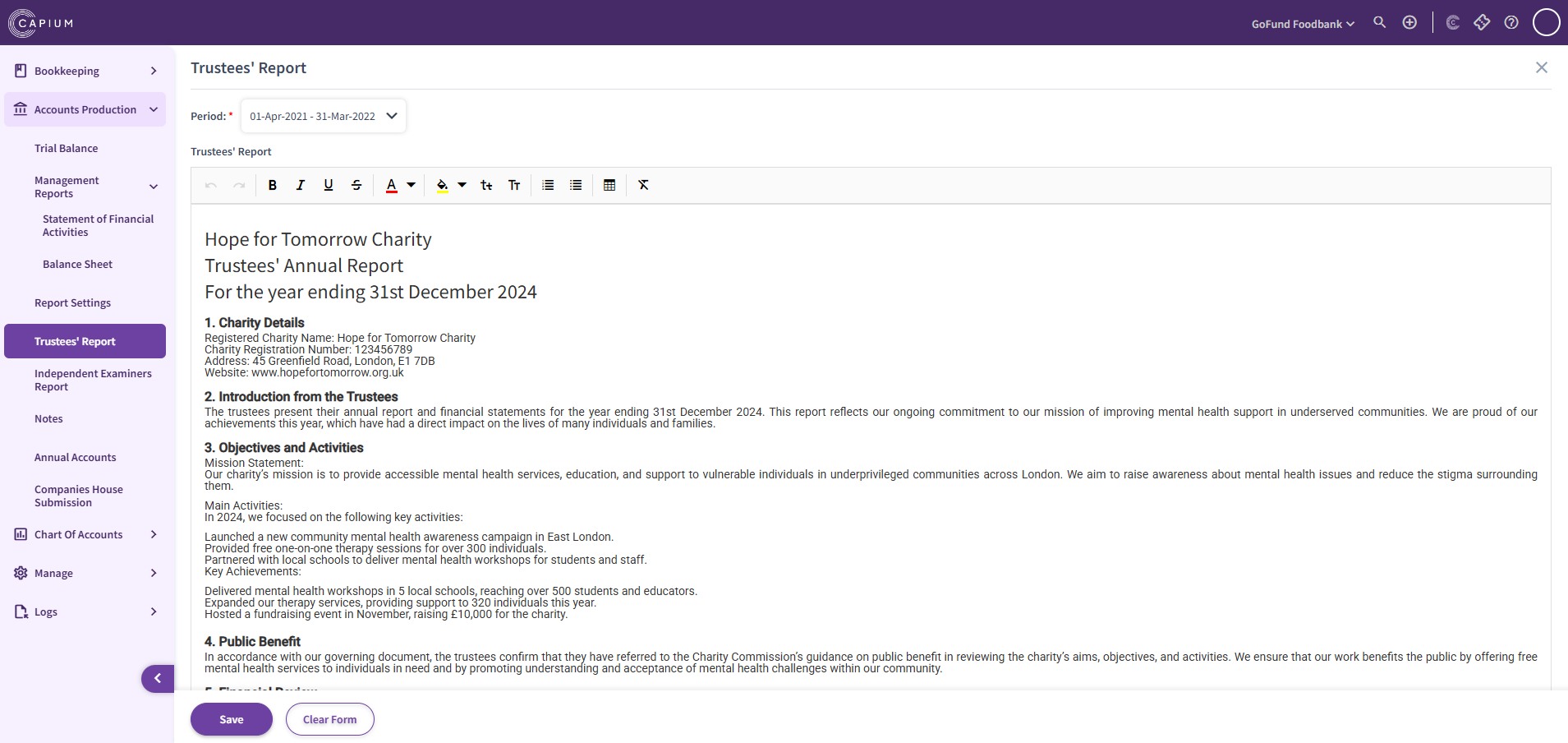
Task: Select Trustees' Report in the sidebar
Action: [x=85, y=341]
